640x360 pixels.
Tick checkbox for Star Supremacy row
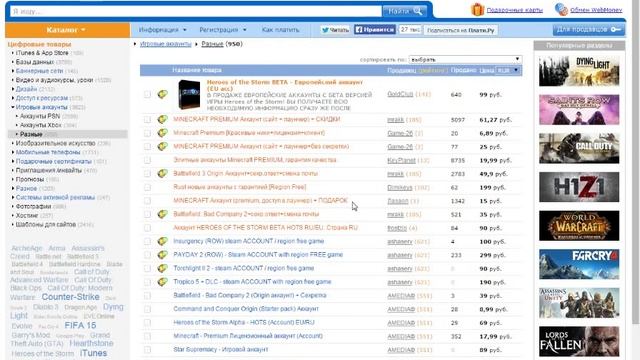[147, 350]
